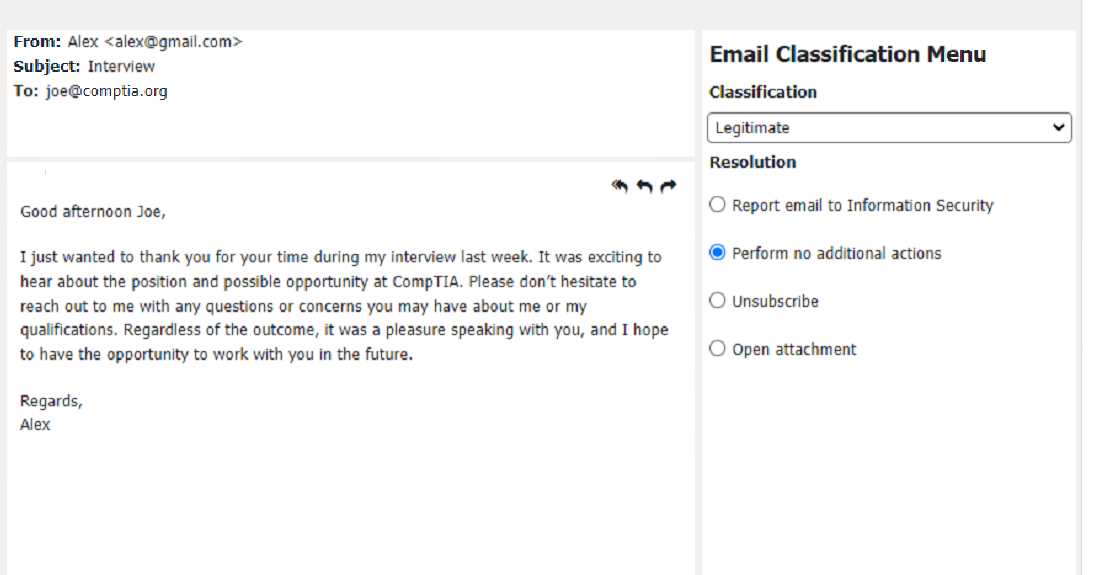Screen dimensions: 1097x575
Task: Click inside the email body paragraph
Action: tap(340, 306)
